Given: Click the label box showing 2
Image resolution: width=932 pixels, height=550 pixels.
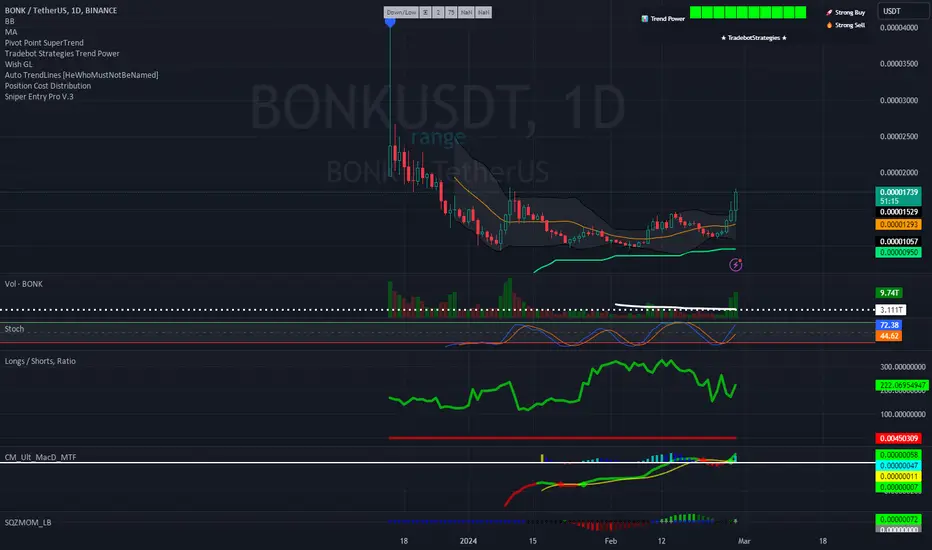Looking at the screenshot, I should click(438, 12).
